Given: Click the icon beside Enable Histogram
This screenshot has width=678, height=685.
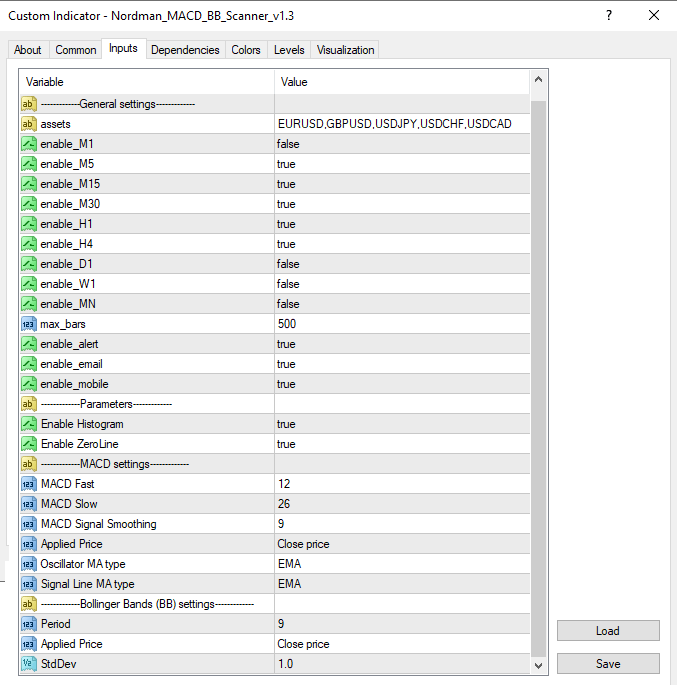Looking at the screenshot, I should [x=28, y=424].
